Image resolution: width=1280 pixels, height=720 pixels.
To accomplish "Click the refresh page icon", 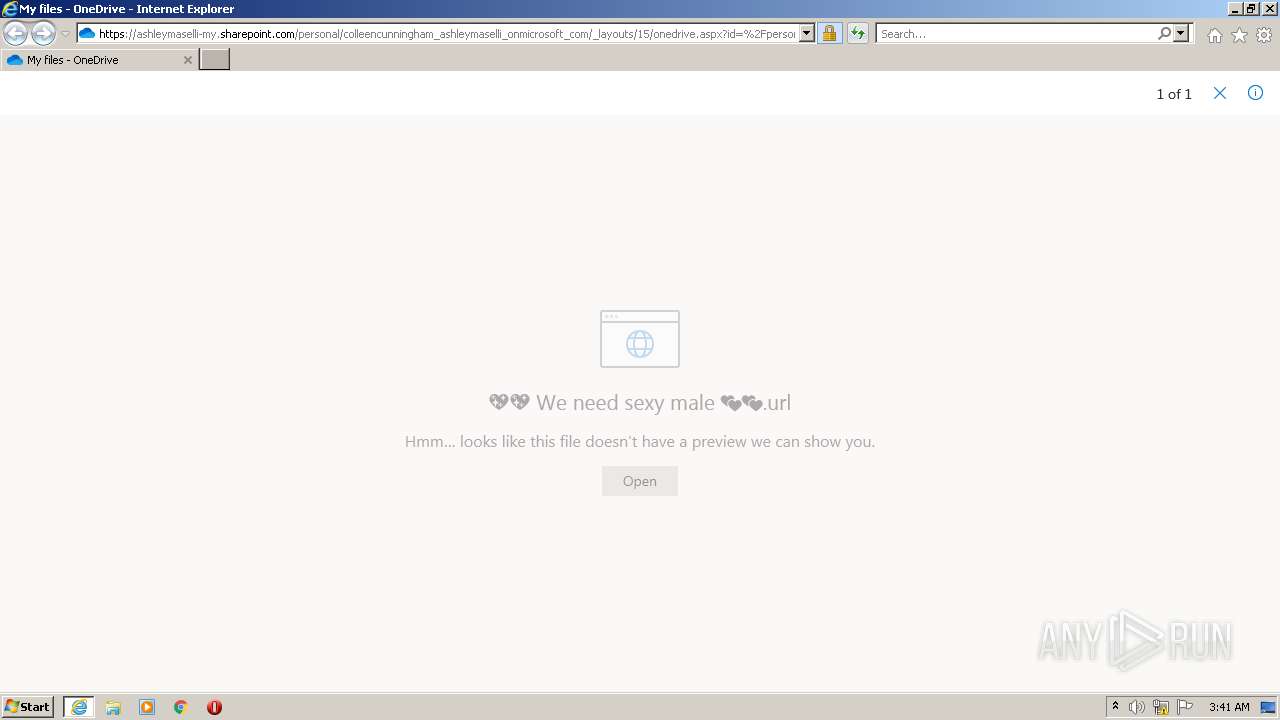I will pos(857,33).
